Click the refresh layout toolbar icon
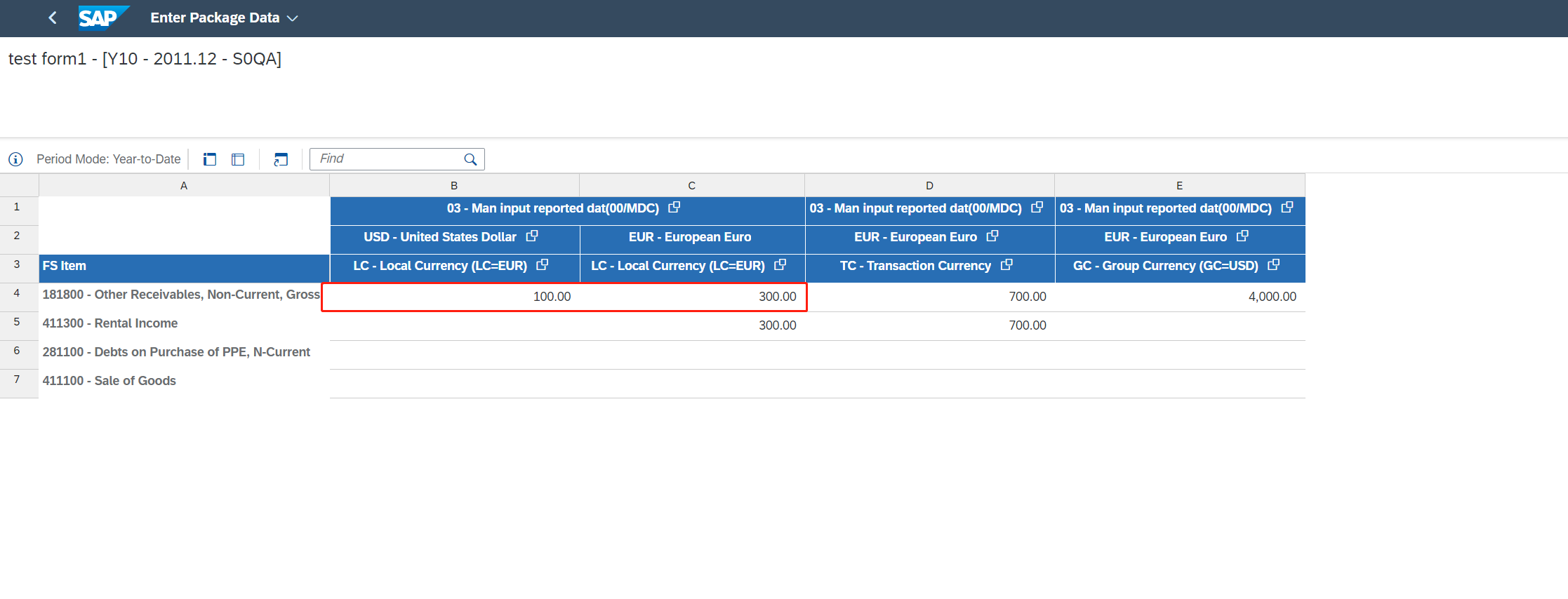 click(281, 159)
